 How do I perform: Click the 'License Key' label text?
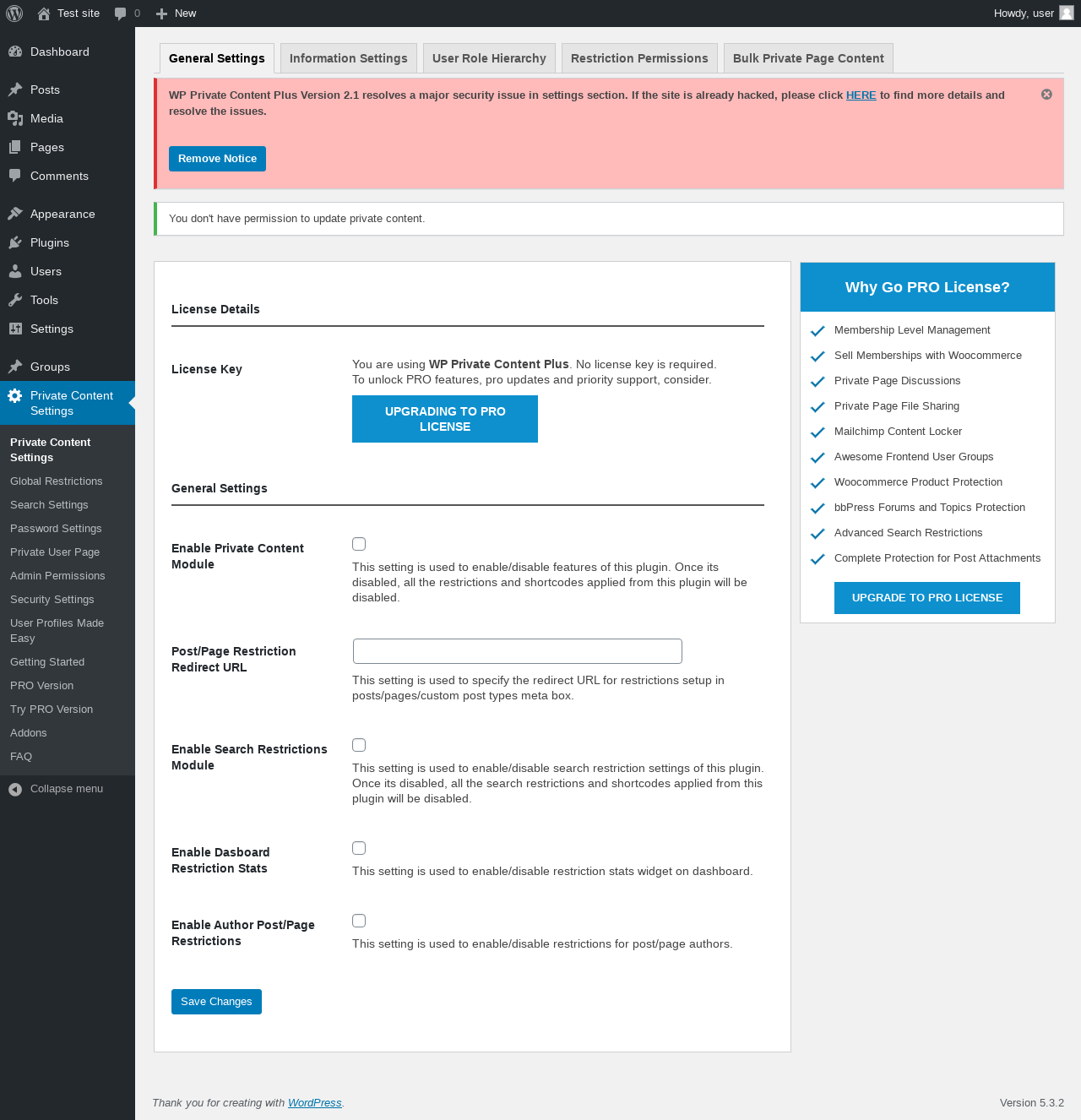tap(207, 369)
